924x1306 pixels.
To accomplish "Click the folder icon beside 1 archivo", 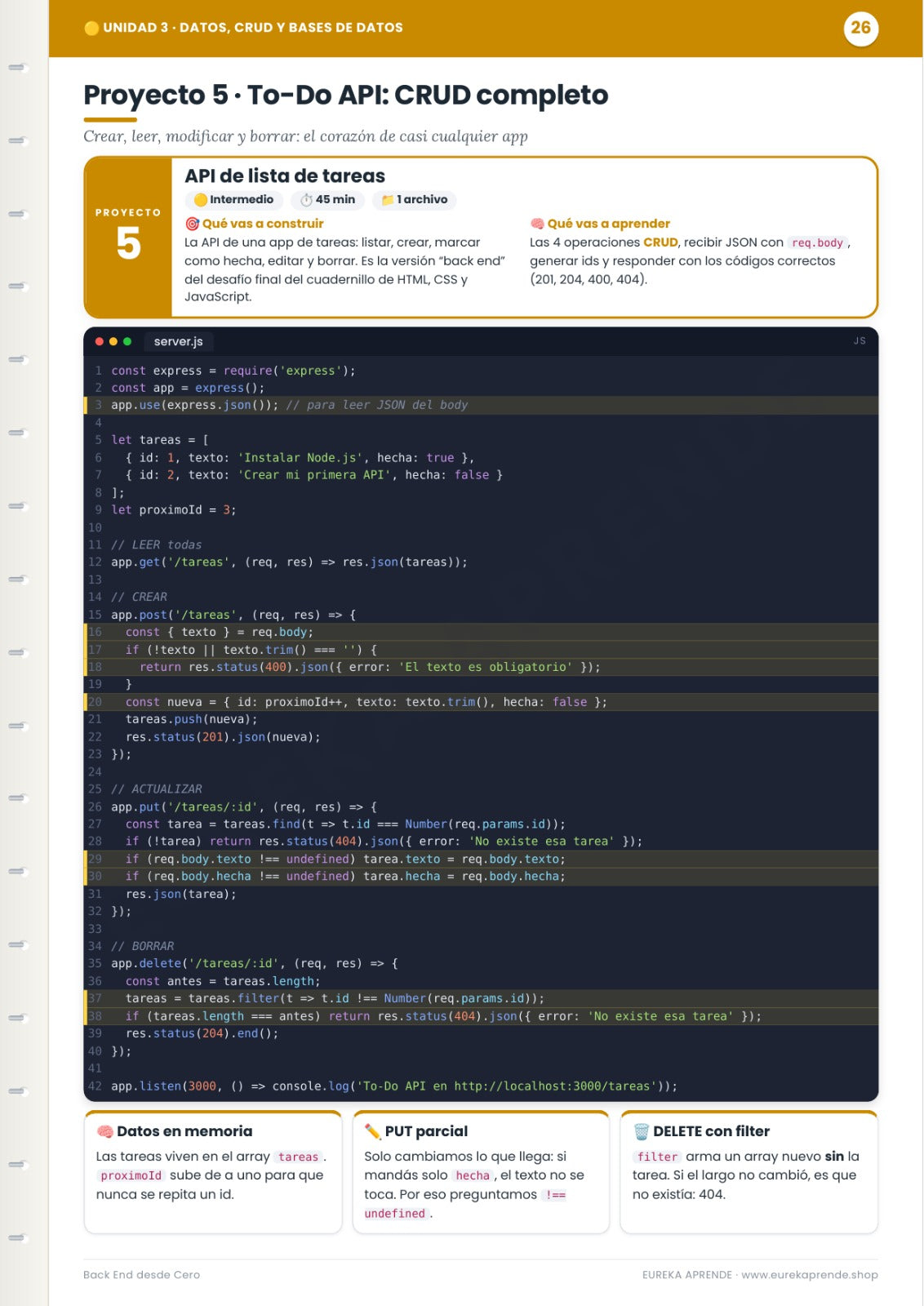I will (388, 200).
